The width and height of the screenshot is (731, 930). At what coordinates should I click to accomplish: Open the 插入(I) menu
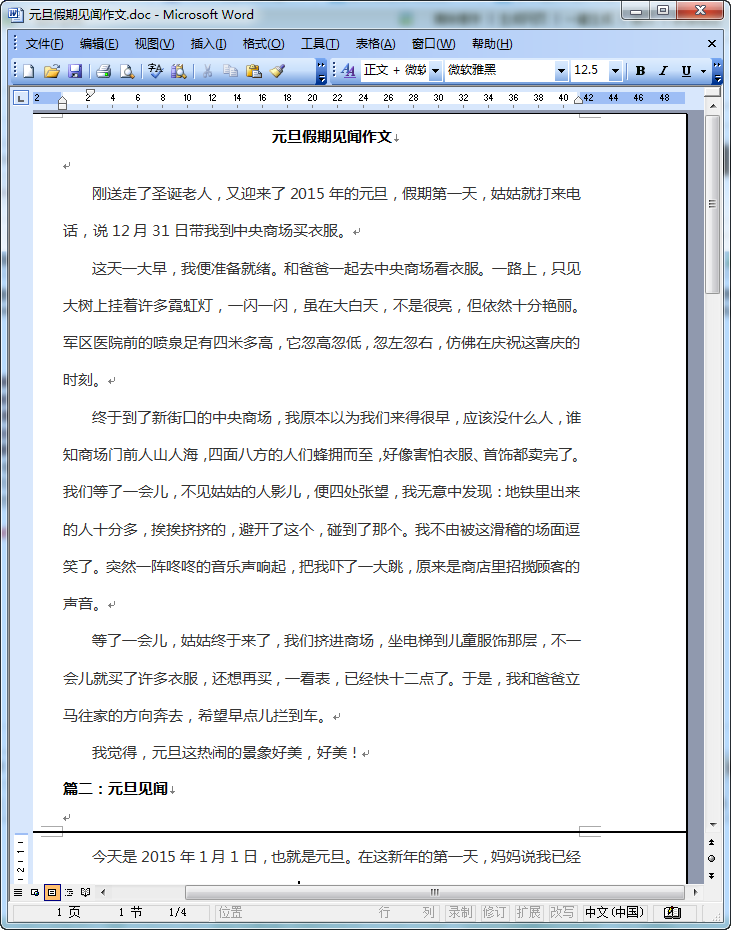click(208, 44)
